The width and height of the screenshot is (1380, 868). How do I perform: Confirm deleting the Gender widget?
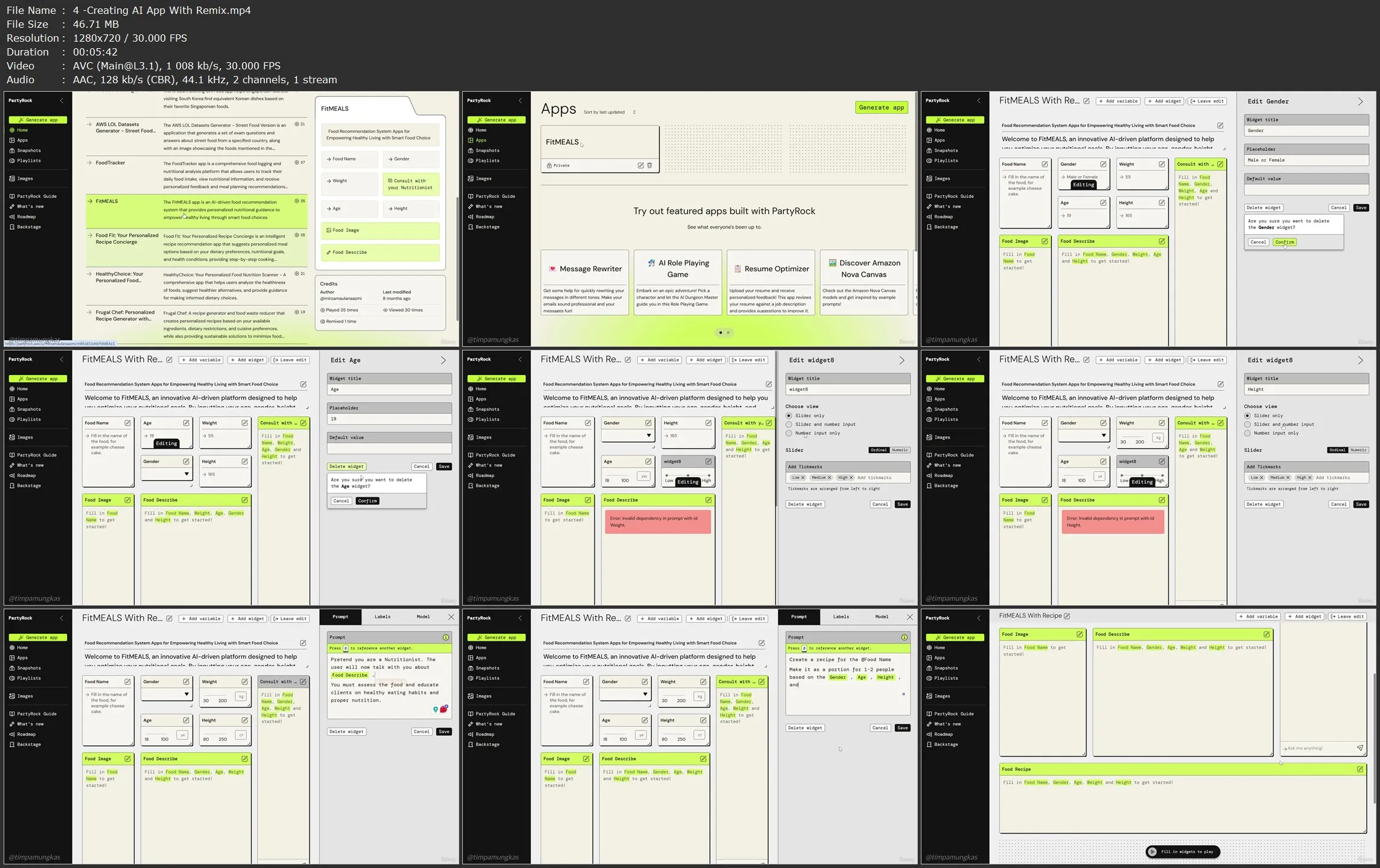1284,242
